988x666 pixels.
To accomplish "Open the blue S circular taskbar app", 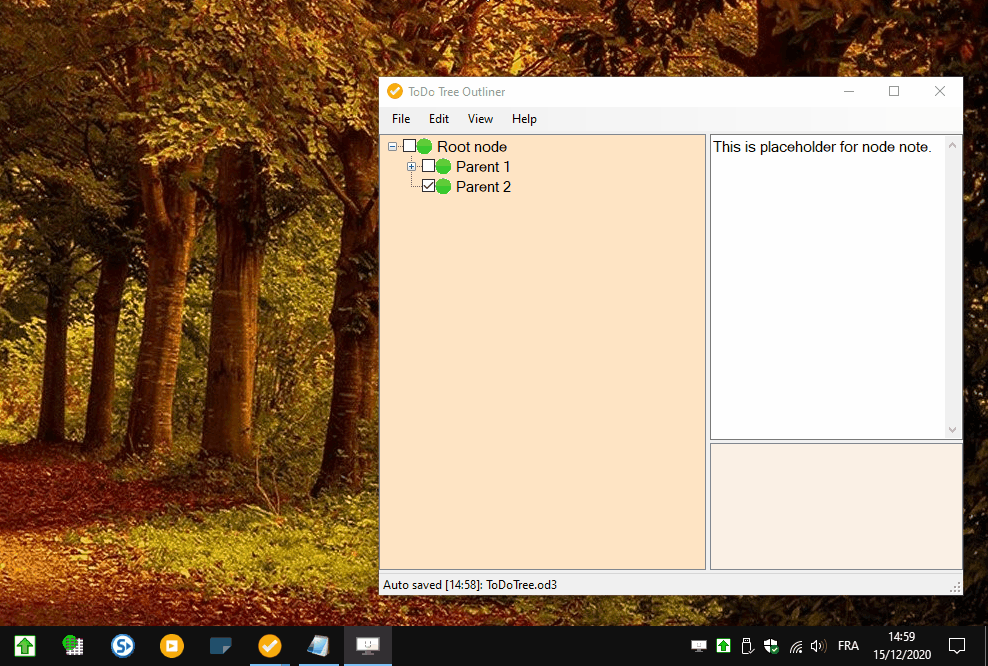I will [x=122, y=646].
